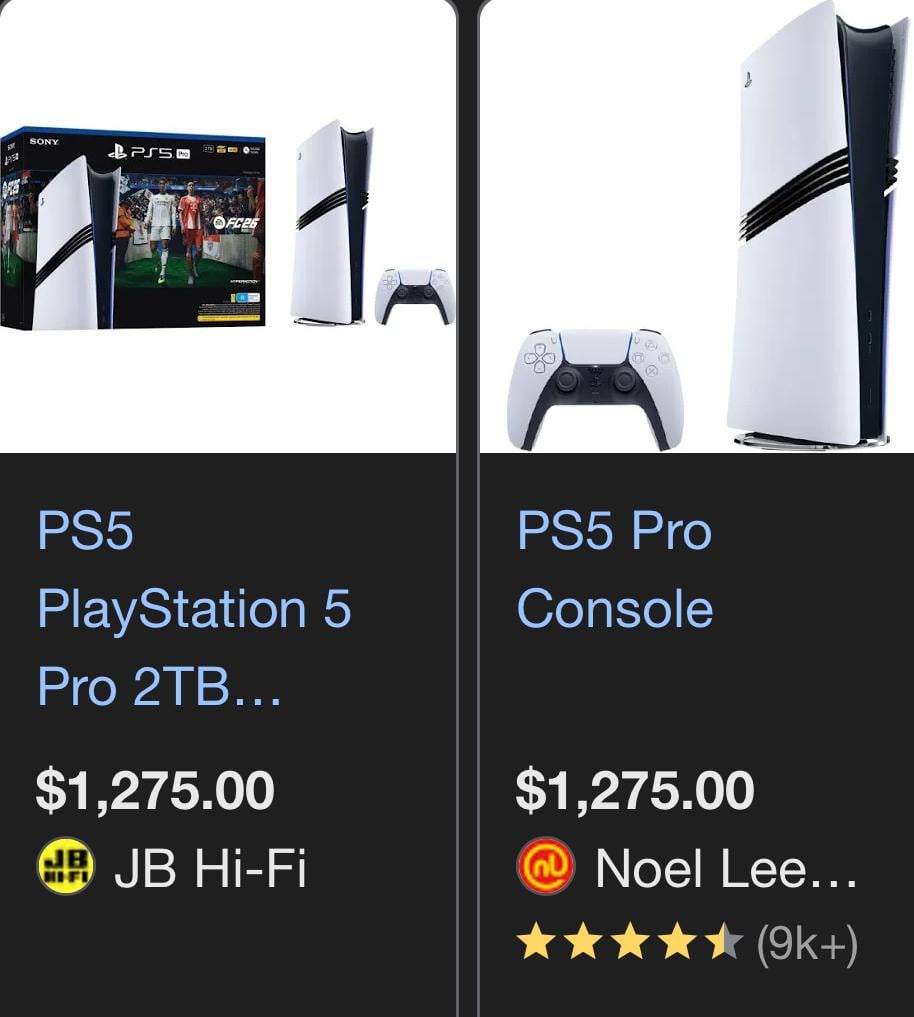Image resolution: width=914 pixels, height=1017 pixels.
Task: Open the JB Hi-Fi store logo icon
Action: click(x=66, y=867)
